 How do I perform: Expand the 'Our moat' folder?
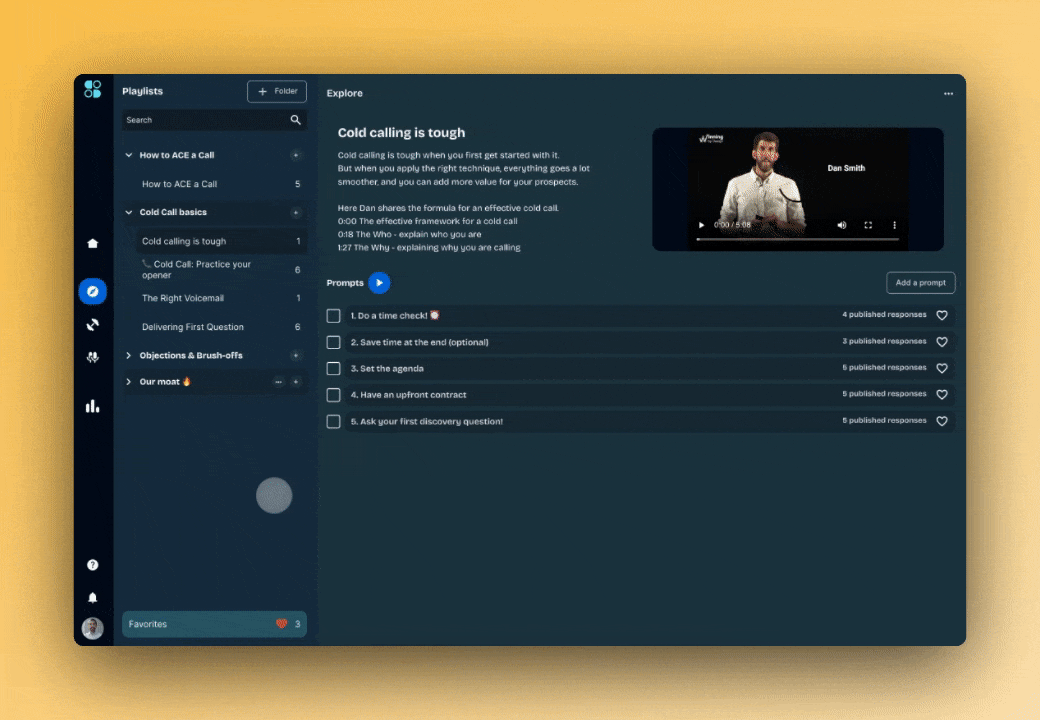pyautogui.click(x=129, y=382)
